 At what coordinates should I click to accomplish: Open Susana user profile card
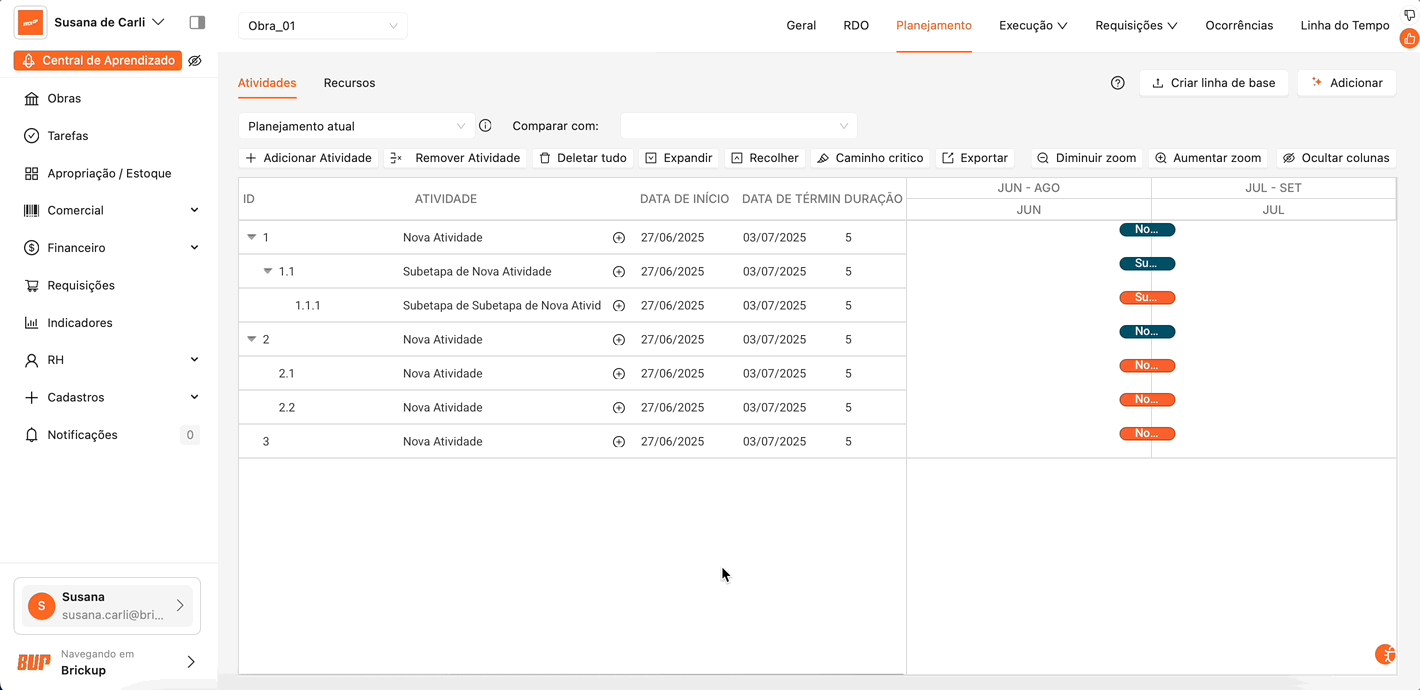point(107,606)
